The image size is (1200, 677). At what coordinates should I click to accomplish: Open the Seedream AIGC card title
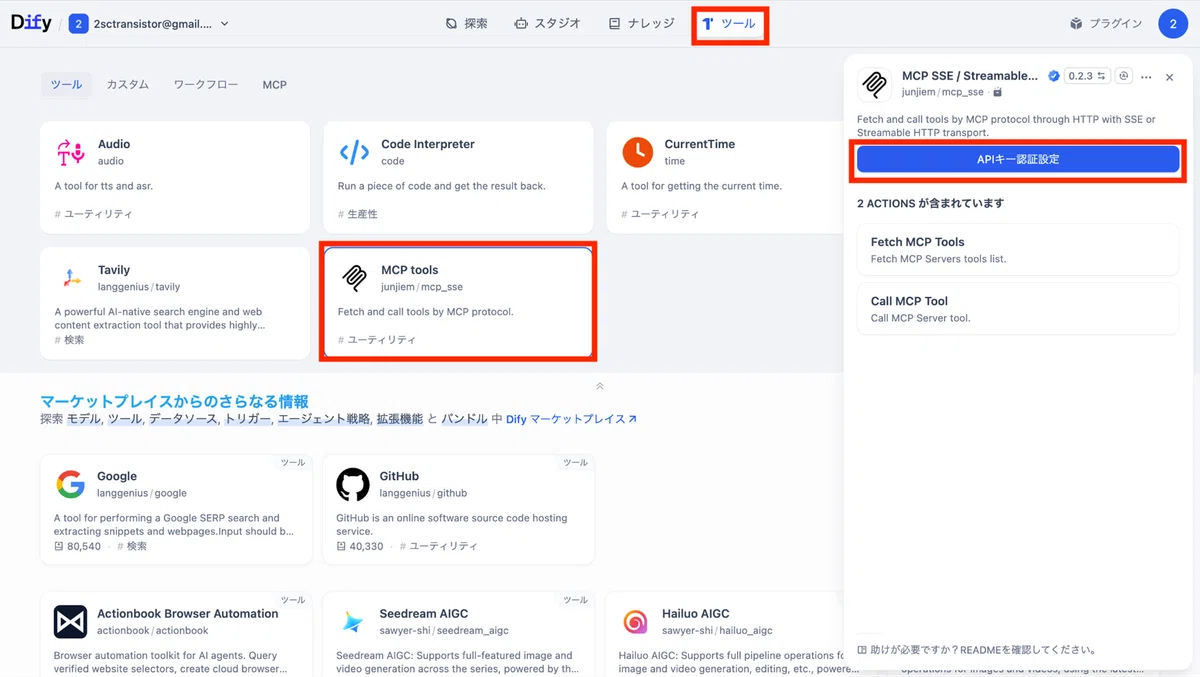(424, 613)
